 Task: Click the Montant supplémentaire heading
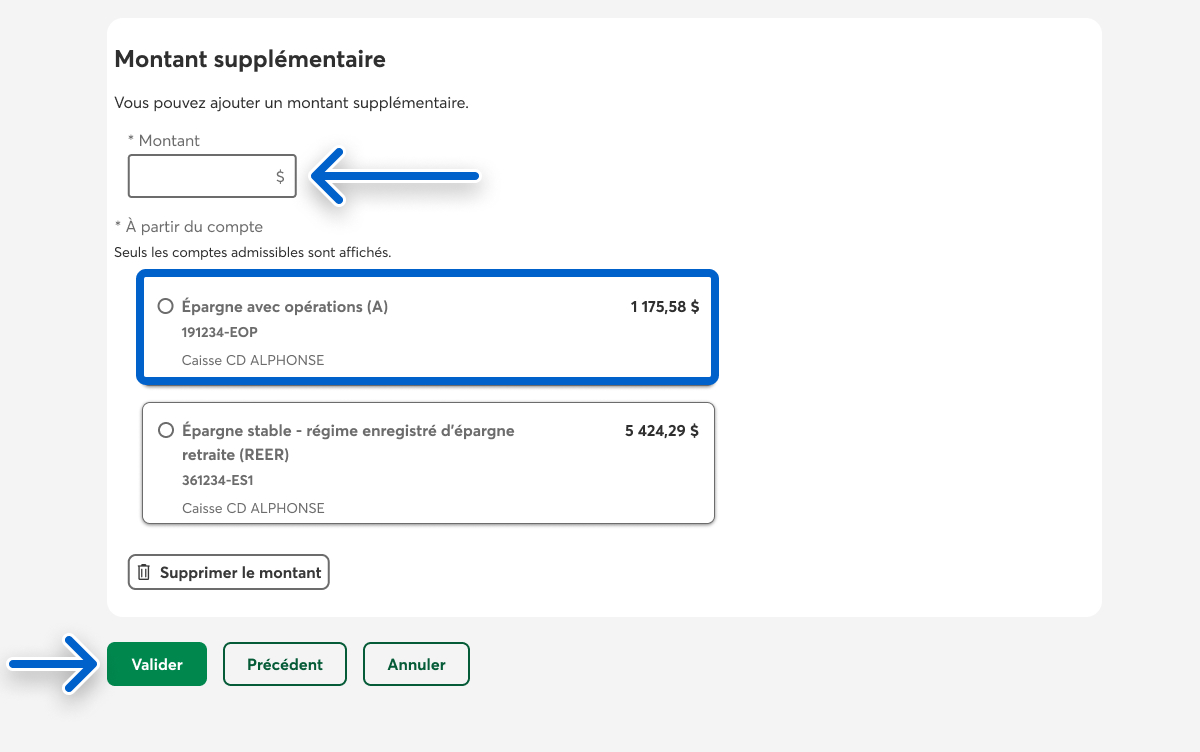click(x=250, y=59)
